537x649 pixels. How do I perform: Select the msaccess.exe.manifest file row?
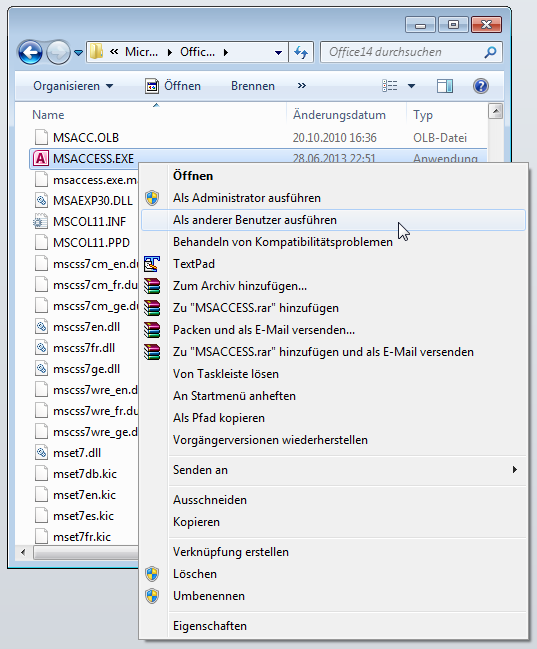(85, 180)
